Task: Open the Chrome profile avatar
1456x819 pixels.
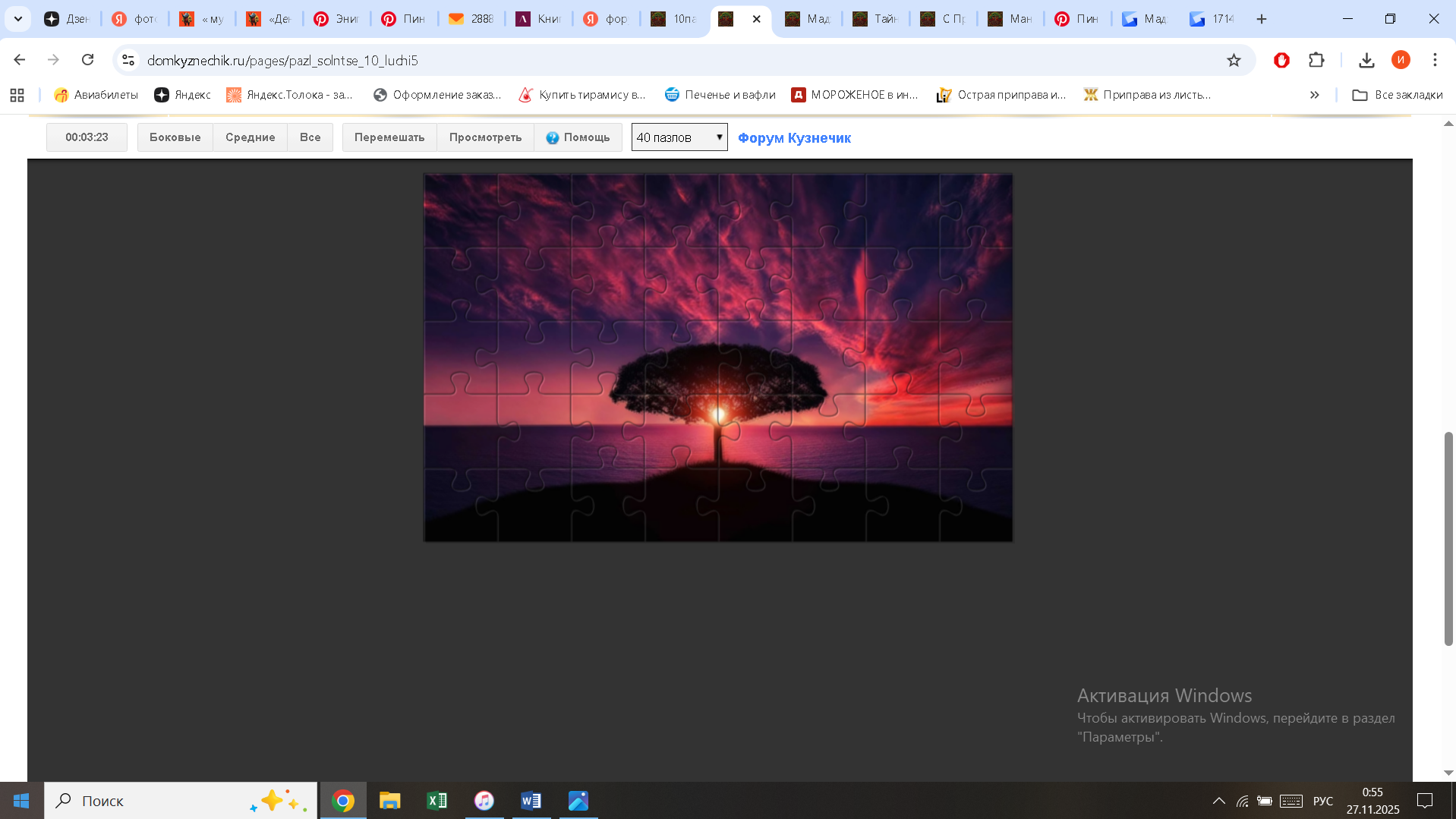Action: point(1401,60)
